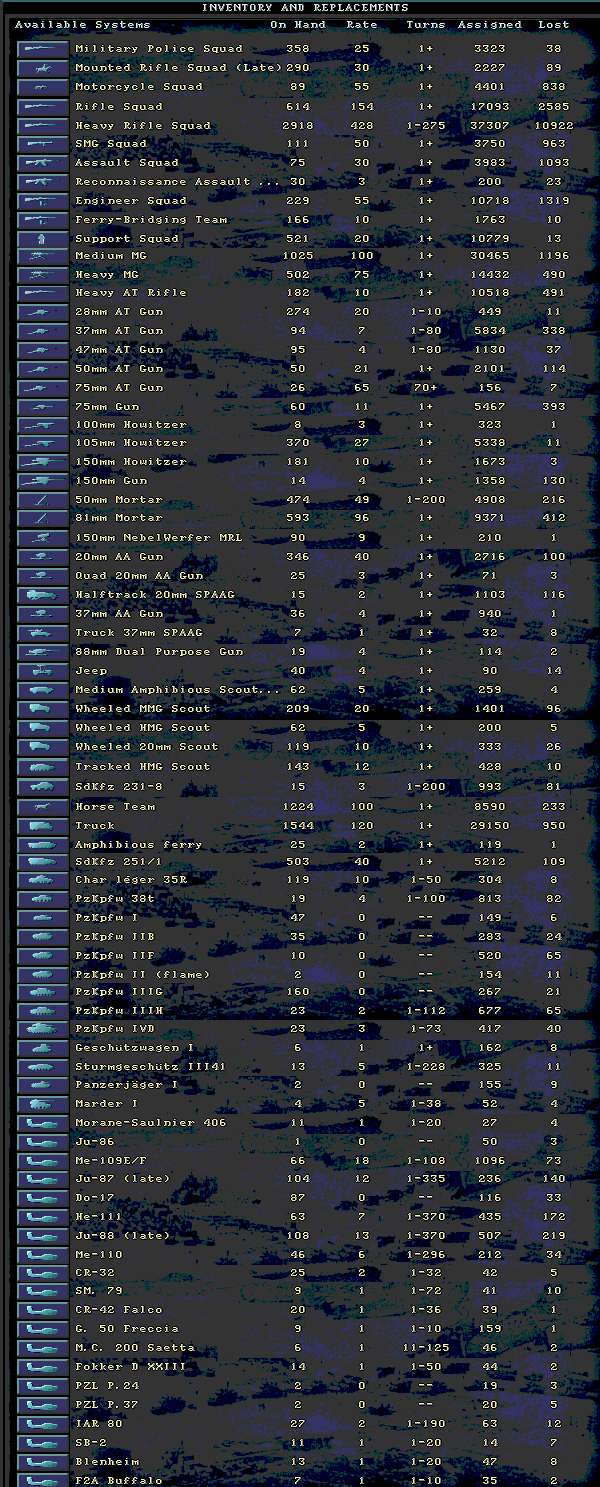The width and height of the screenshot is (600, 1487).
Task: Select the 37mm AT Gun icon
Action: coord(43,331)
